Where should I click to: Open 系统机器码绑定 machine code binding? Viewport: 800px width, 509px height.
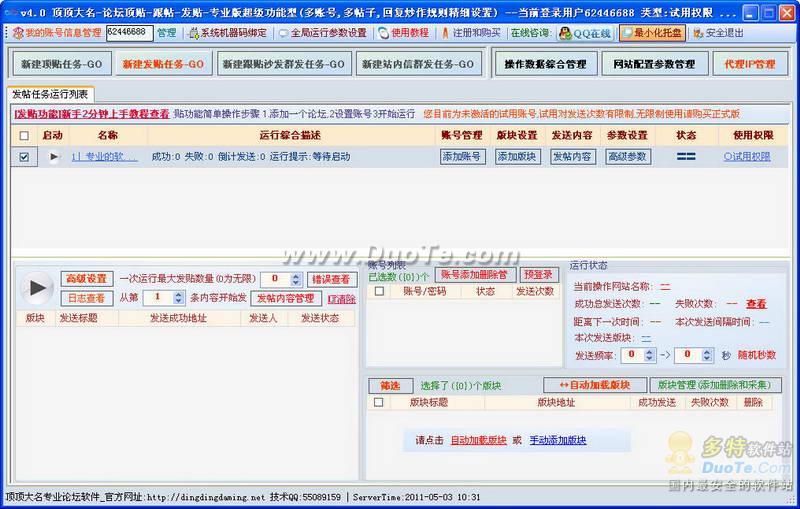click(228, 33)
